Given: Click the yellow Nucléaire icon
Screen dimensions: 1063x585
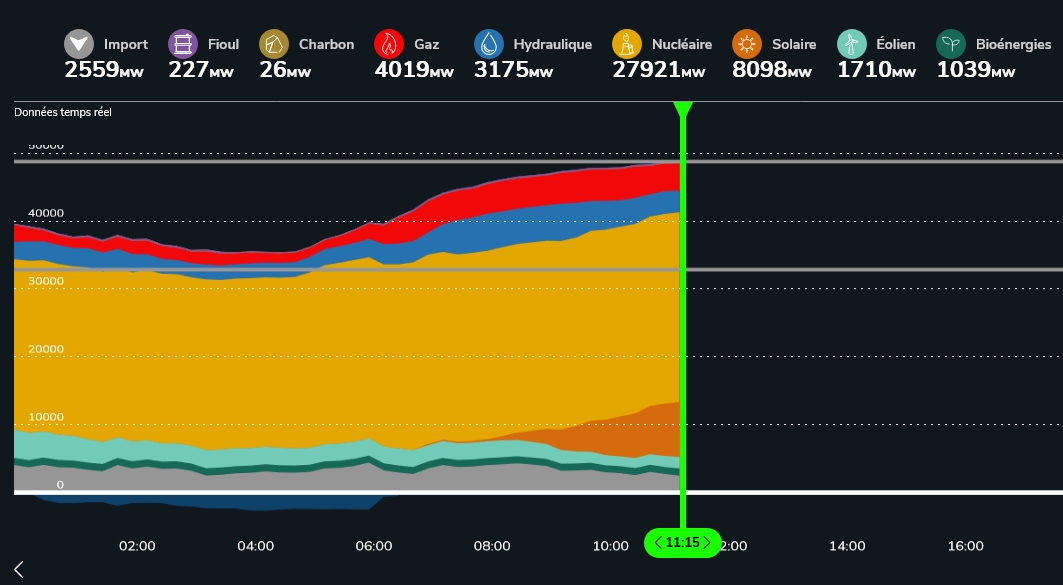Looking at the screenshot, I should point(627,44).
